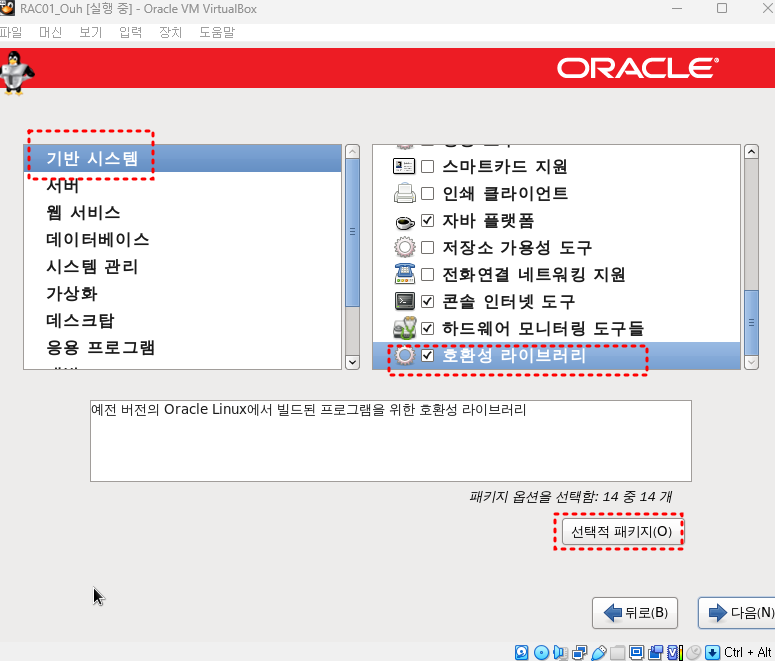This screenshot has height=661, width=775.
Task: Click the Ctrl + Alt host key label
Action: pyautogui.click(x=748, y=653)
